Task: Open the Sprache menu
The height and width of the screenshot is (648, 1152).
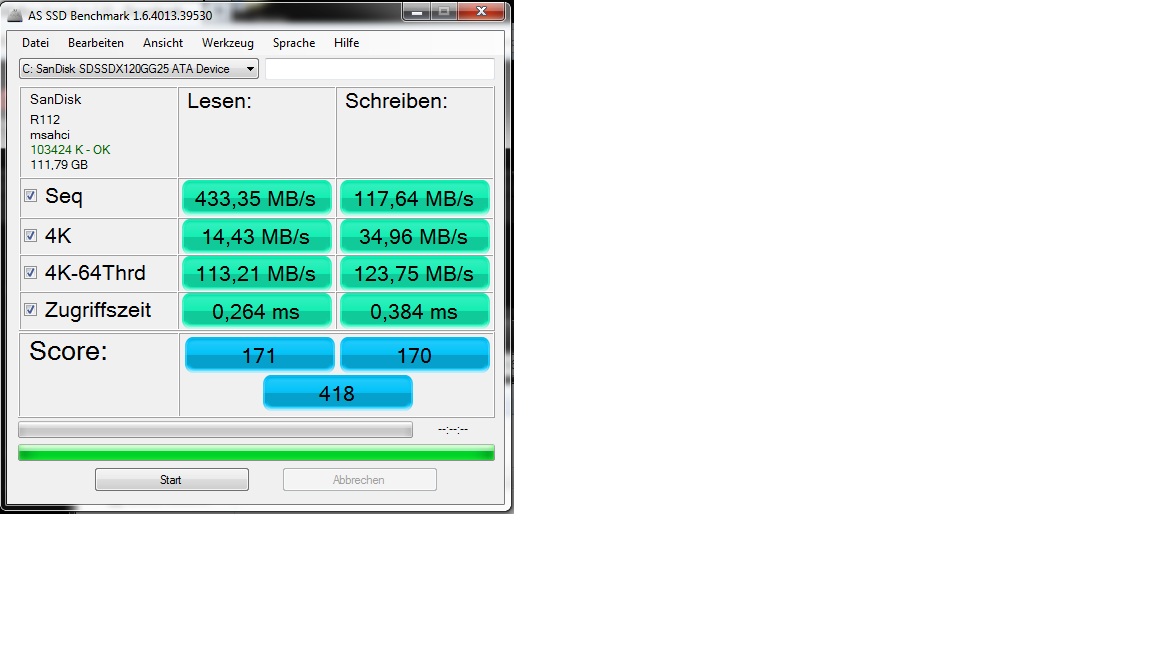Action: click(x=294, y=43)
